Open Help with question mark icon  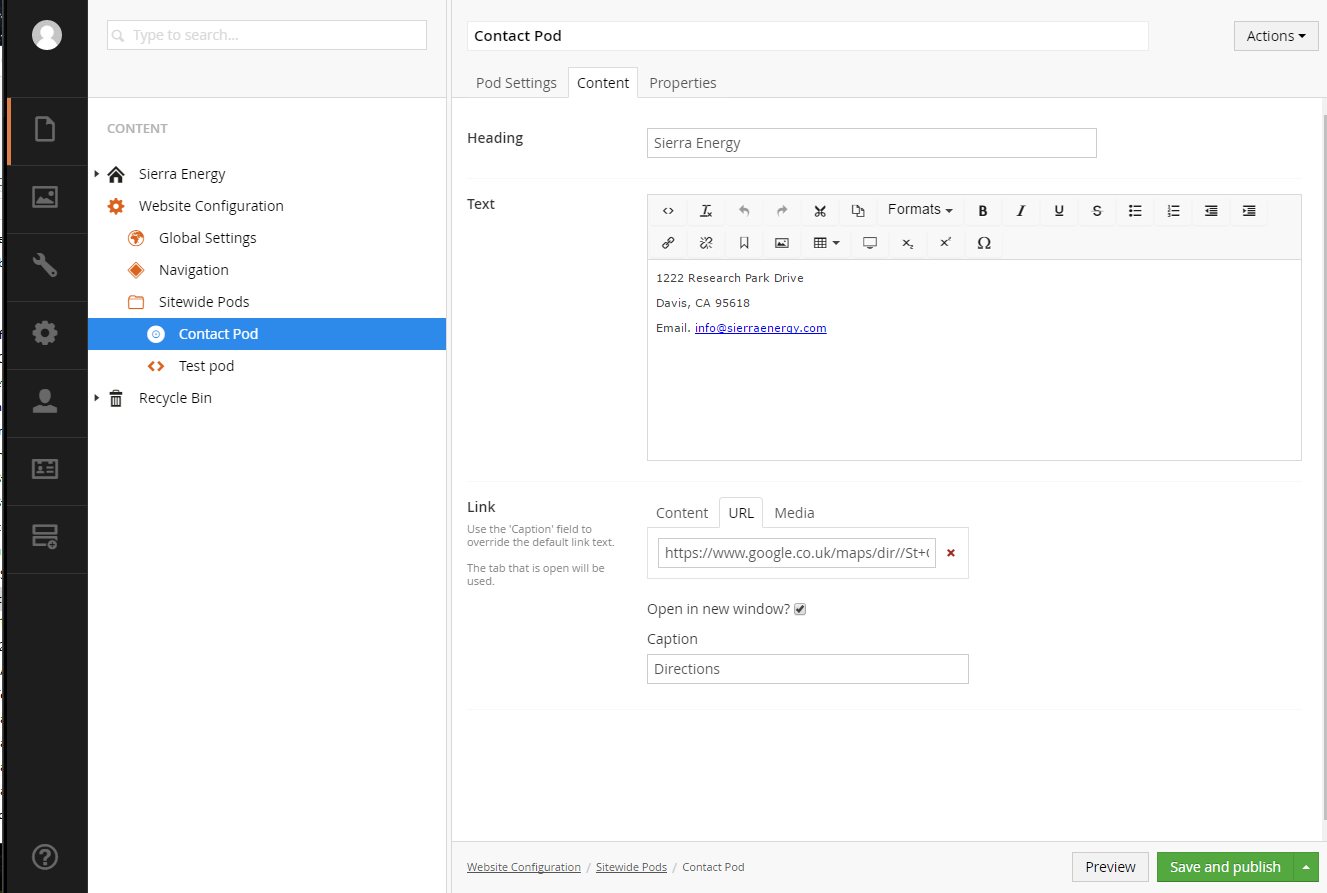[x=45, y=857]
